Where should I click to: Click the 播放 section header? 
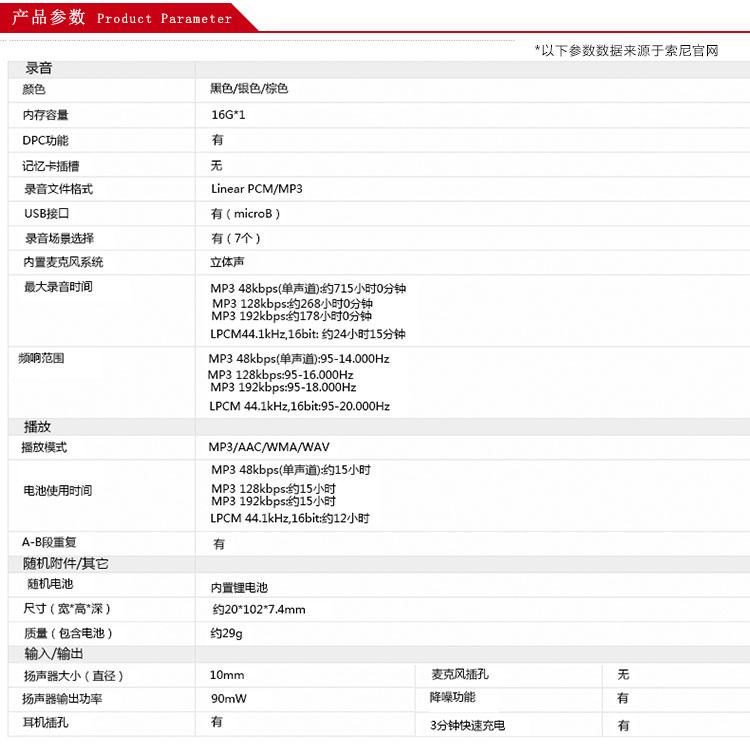click(x=38, y=427)
